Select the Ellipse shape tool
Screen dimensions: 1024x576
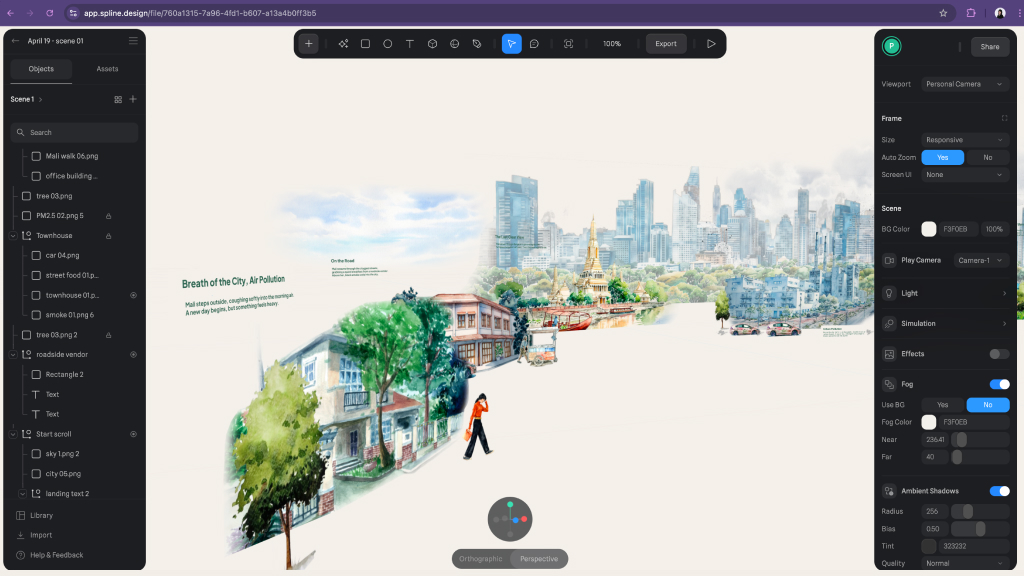[x=388, y=44]
